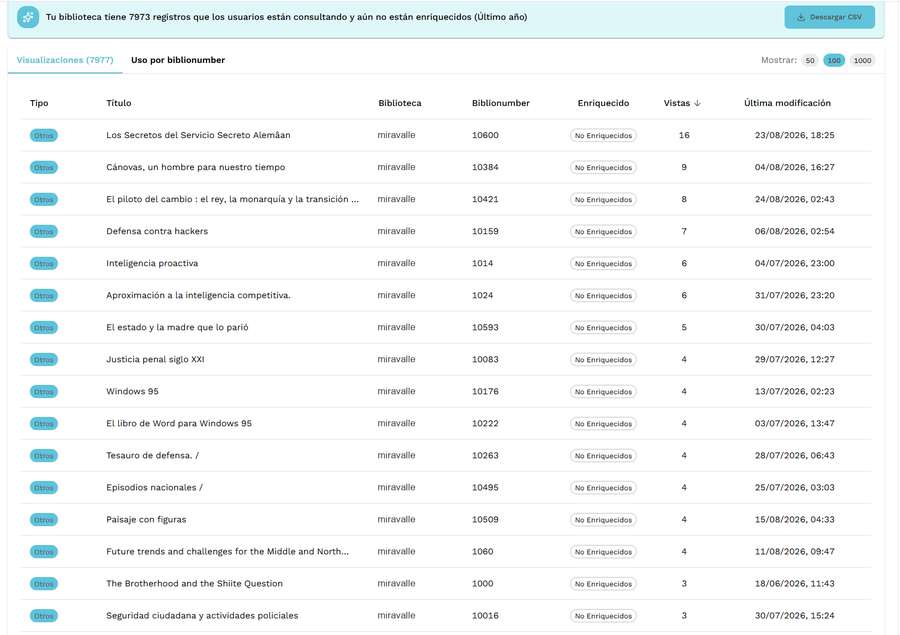The width and height of the screenshot is (900, 635).
Task: Click the Enriquecido column header
Action: (603, 103)
